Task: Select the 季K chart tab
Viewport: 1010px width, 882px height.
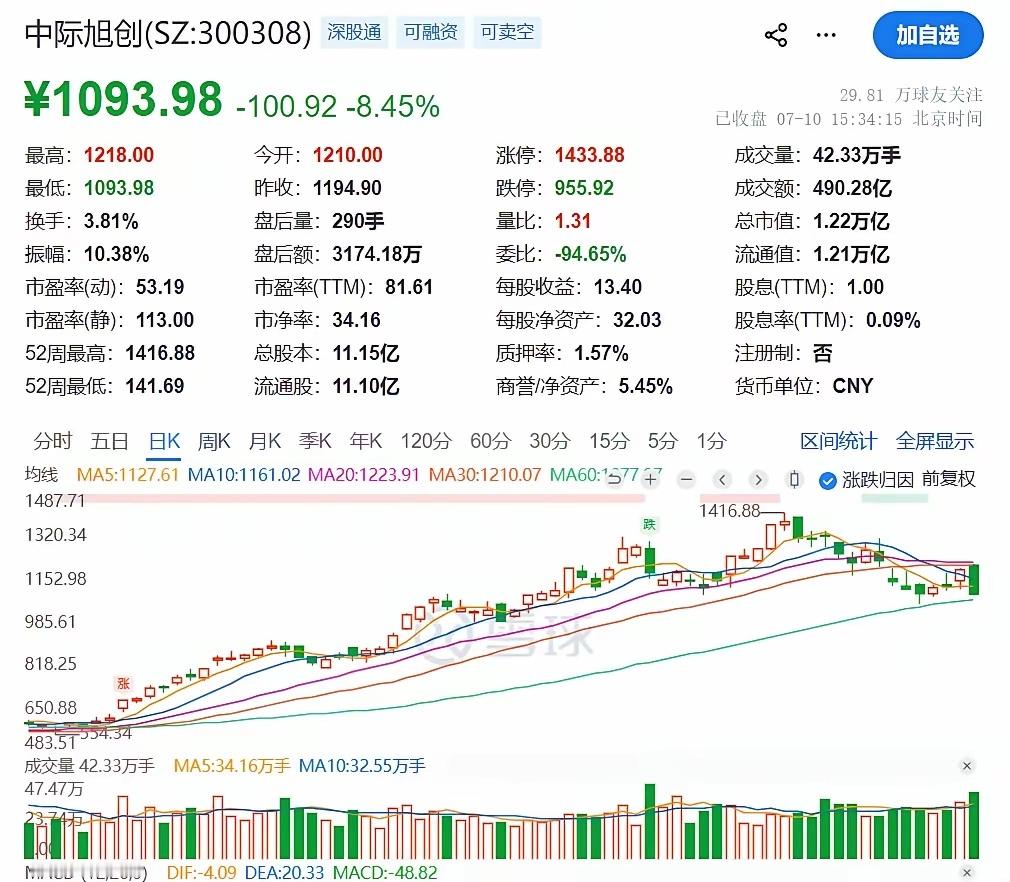Action: [315, 441]
